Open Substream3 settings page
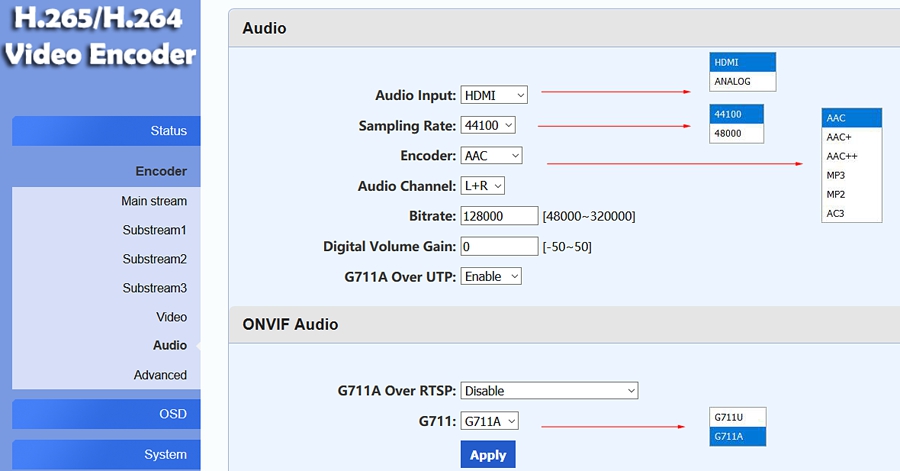Viewport: 900px width, 471px height. point(155,288)
